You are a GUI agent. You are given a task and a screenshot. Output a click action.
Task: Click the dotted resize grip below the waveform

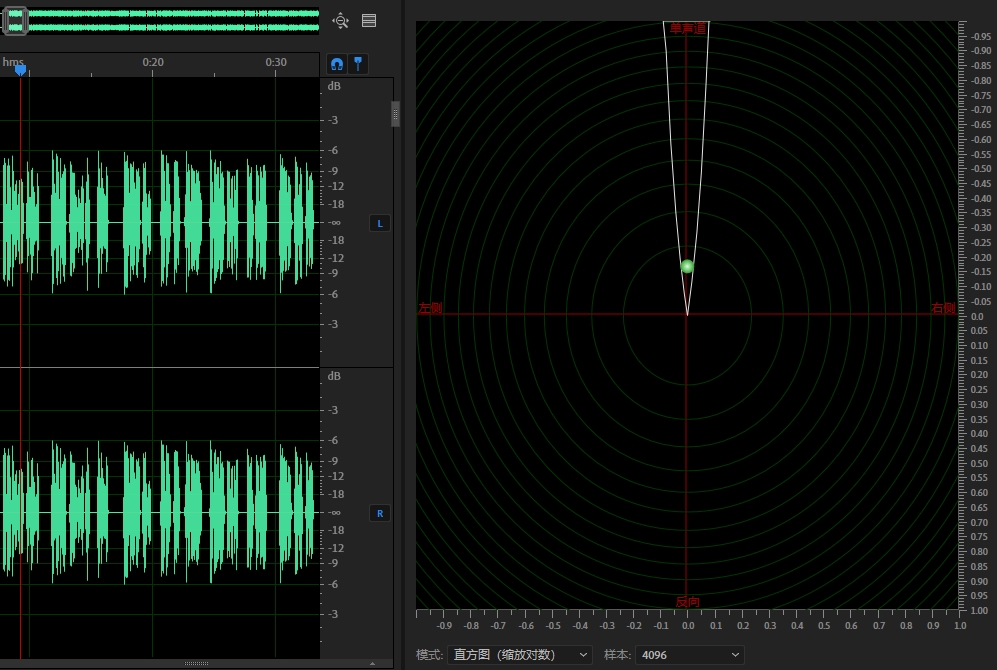click(x=196, y=664)
